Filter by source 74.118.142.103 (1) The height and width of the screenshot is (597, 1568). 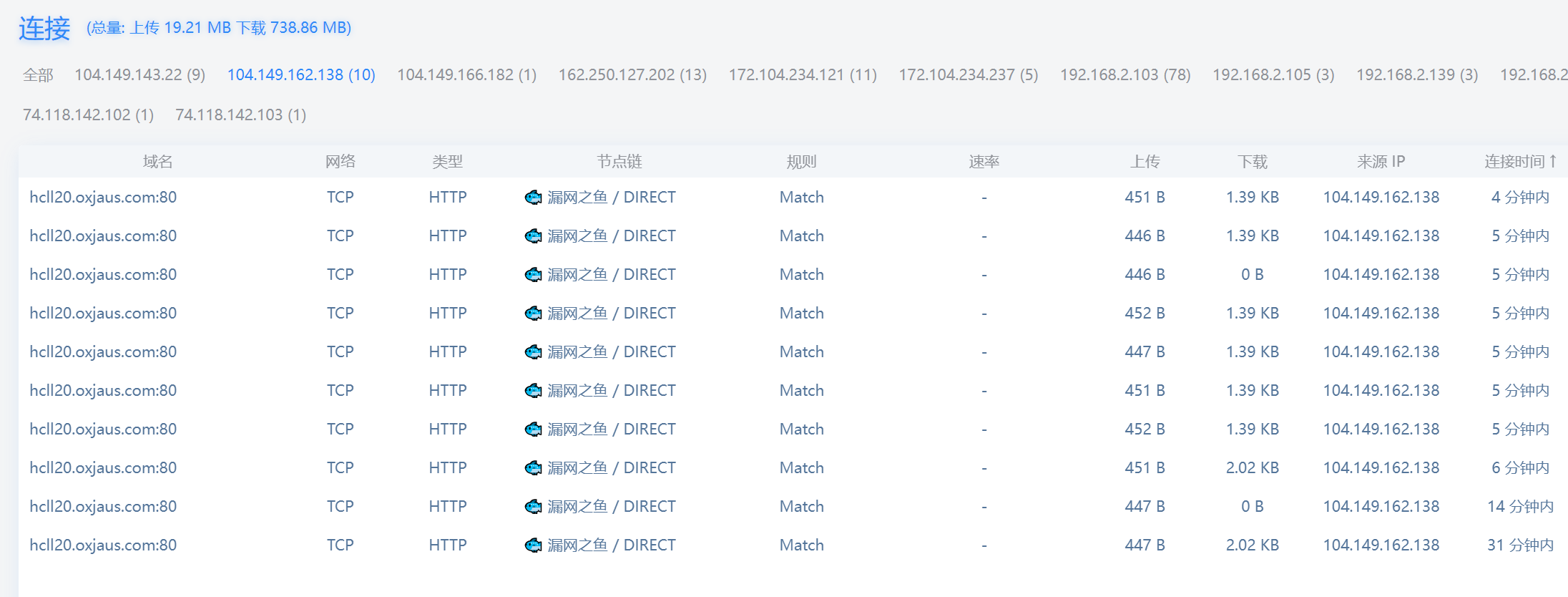coord(241,115)
